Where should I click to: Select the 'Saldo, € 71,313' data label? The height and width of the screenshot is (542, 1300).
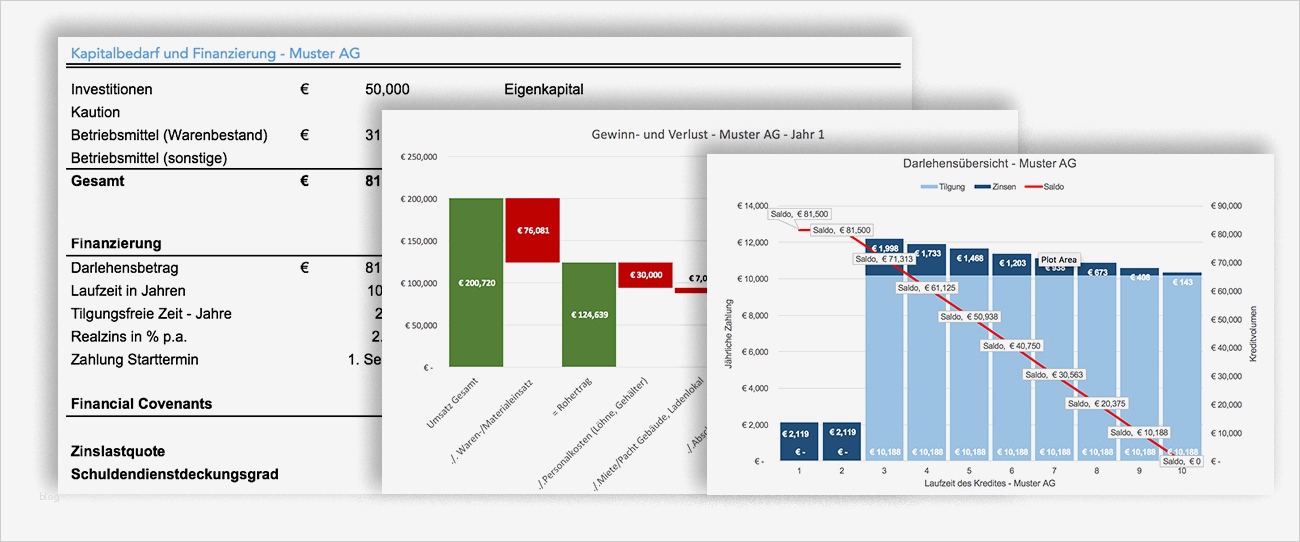(x=884, y=259)
